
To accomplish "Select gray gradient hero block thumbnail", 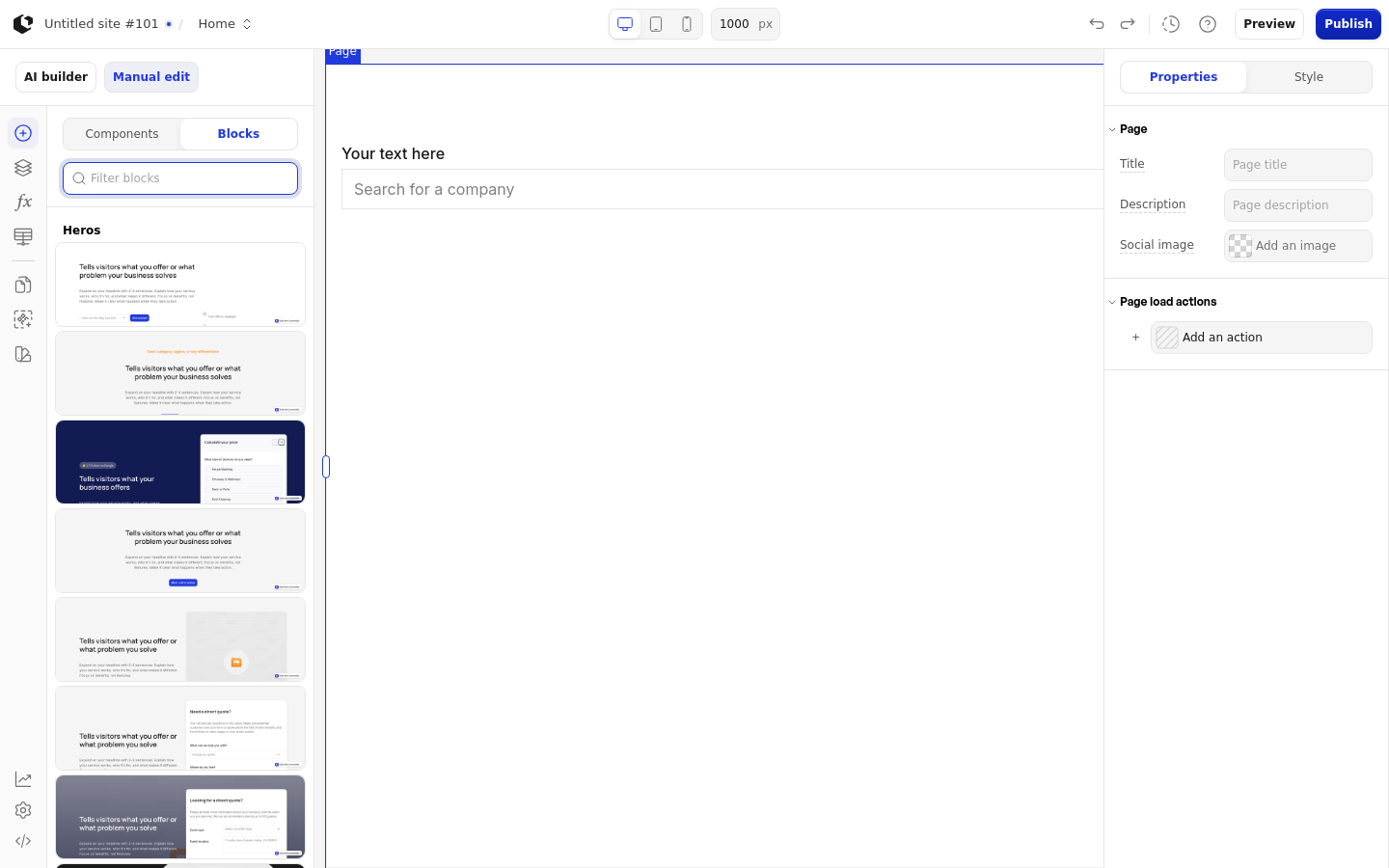I will coord(180,817).
